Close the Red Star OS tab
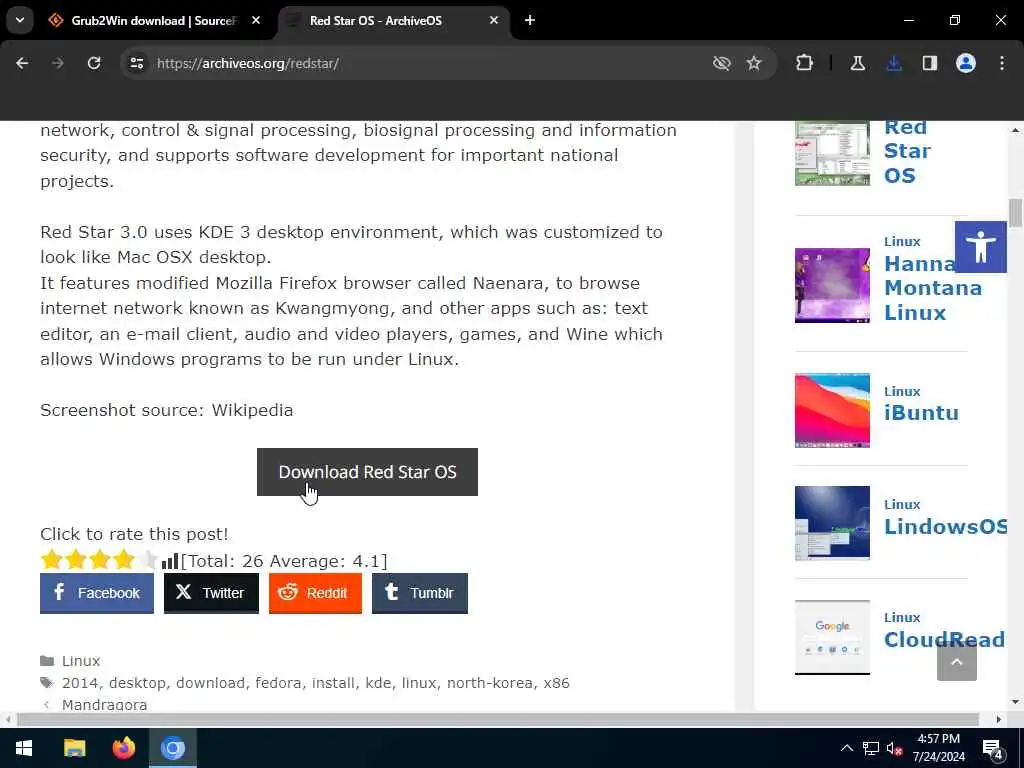The height and width of the screenshot is (768, 1024). pyautogui.click(x=494, y=20)
